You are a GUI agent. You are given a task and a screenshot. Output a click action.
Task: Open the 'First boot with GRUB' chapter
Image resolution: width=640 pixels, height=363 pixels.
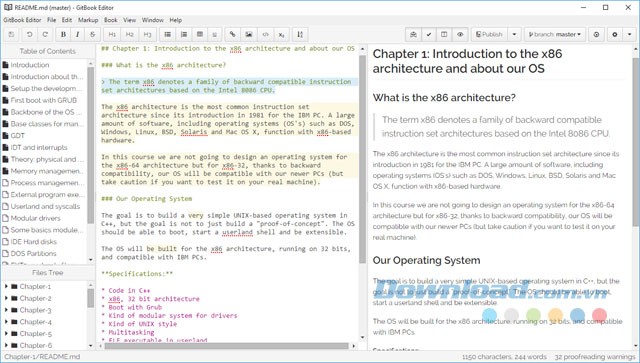point(44,100)
